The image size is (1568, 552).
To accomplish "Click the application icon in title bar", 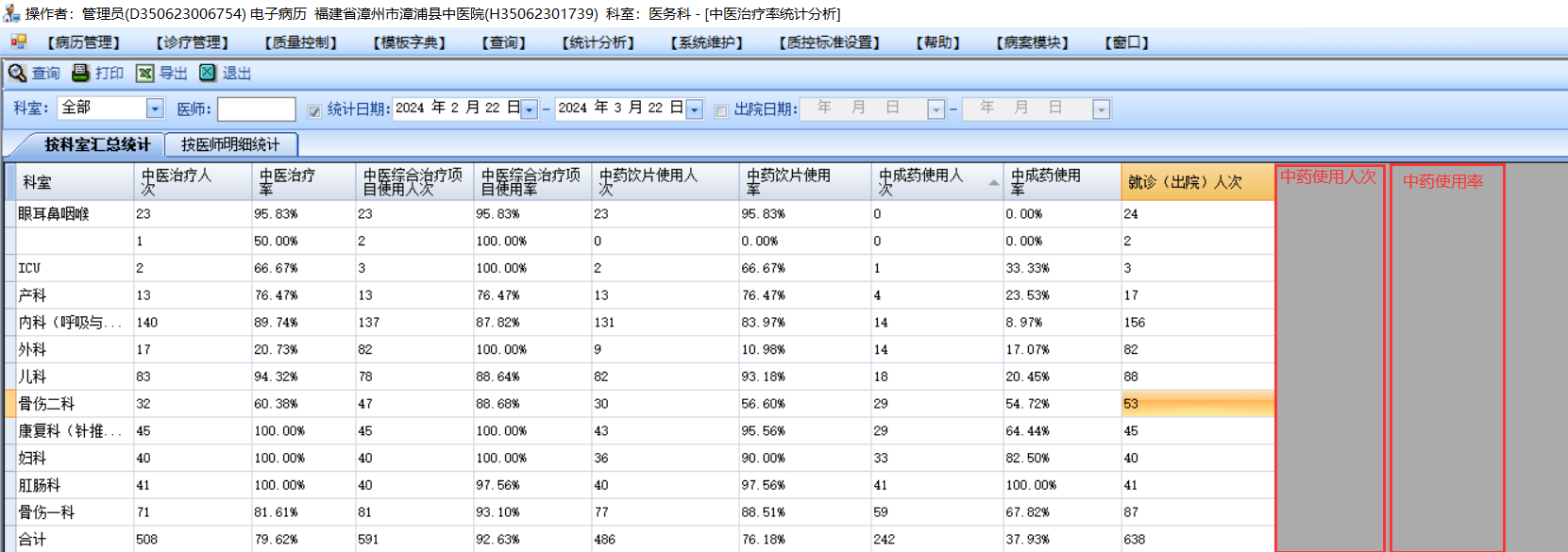I will (11, 13).
